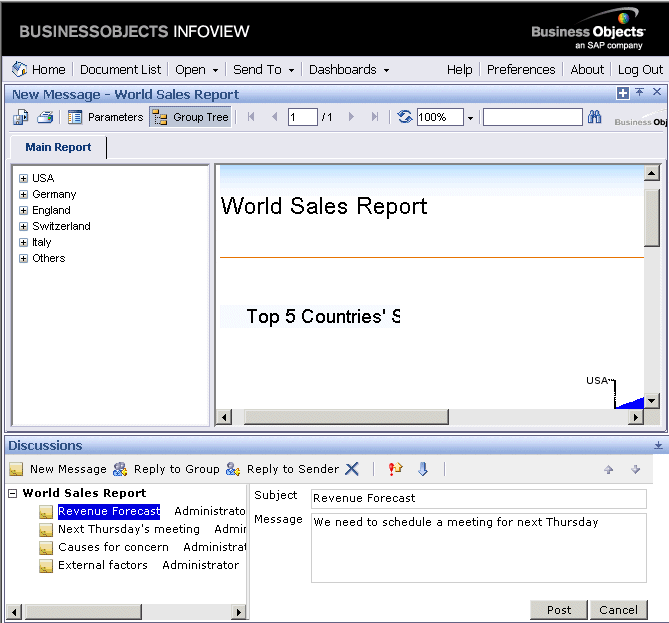The image size is (669, 623).
Task: Expand the Italy group node
Action: click(23, 242)
